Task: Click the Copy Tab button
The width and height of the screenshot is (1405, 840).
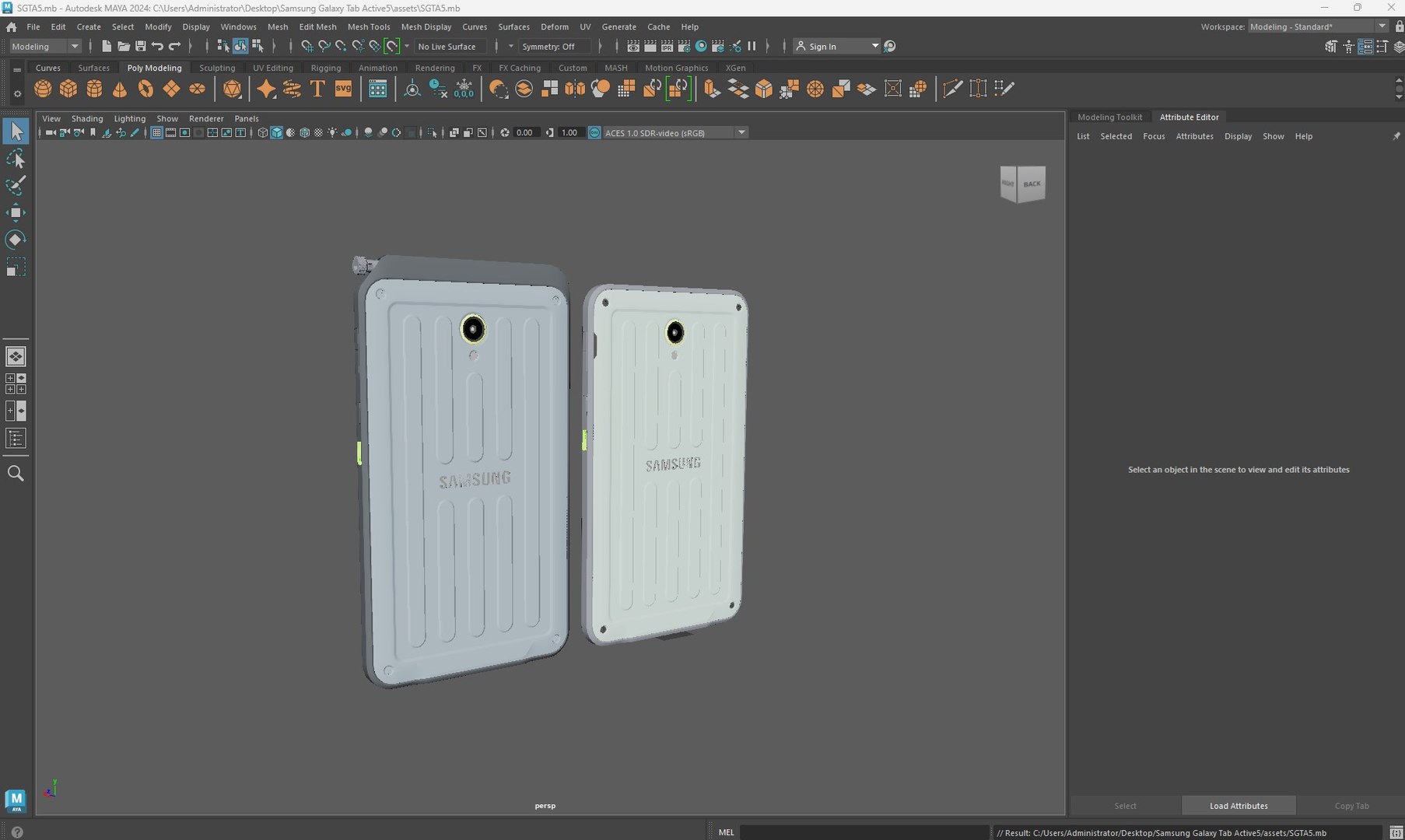Action: pyautogui.click(x=1351, y=806)
